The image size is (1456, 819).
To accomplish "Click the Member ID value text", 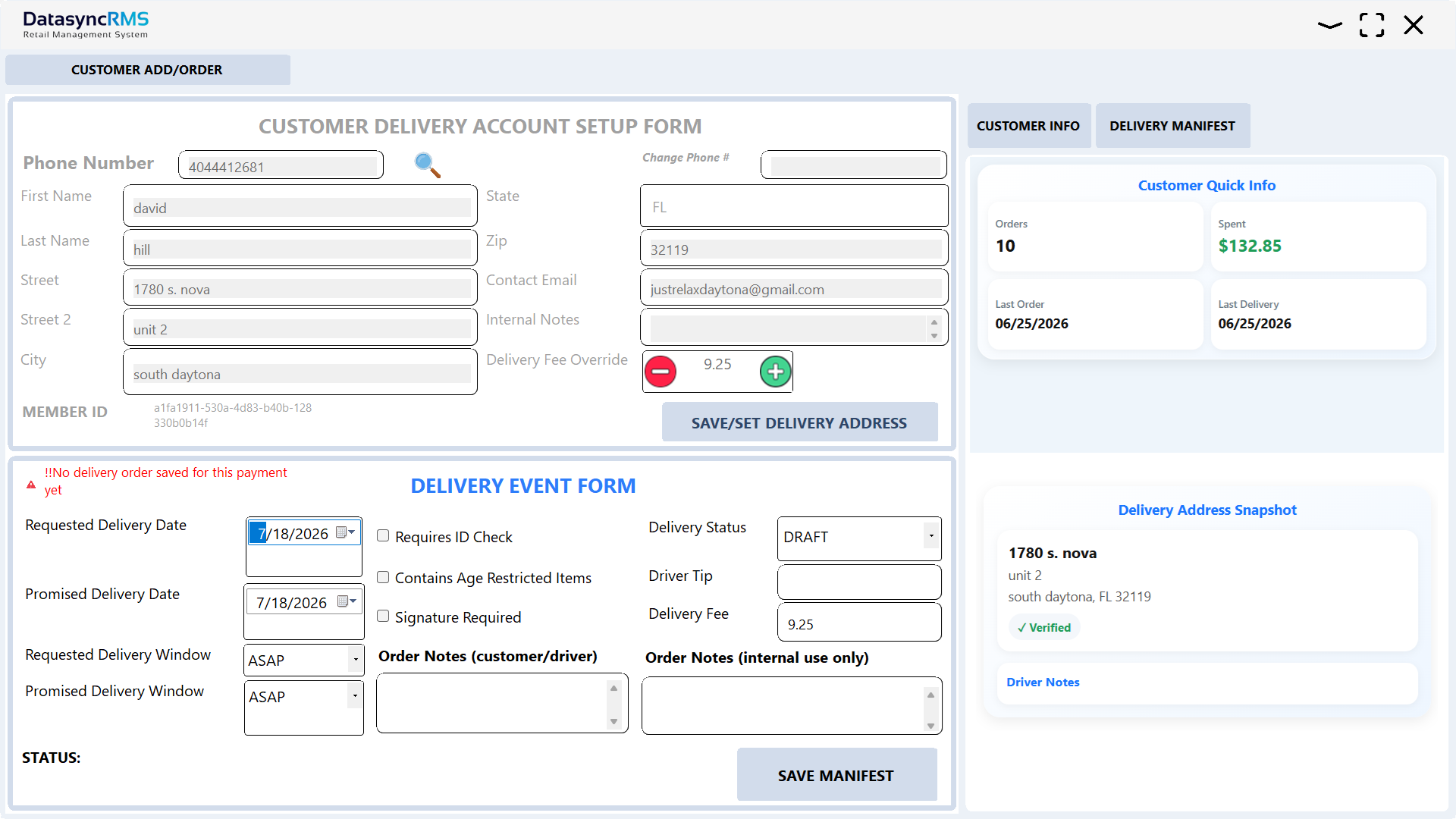I will [x=233, y=415].
